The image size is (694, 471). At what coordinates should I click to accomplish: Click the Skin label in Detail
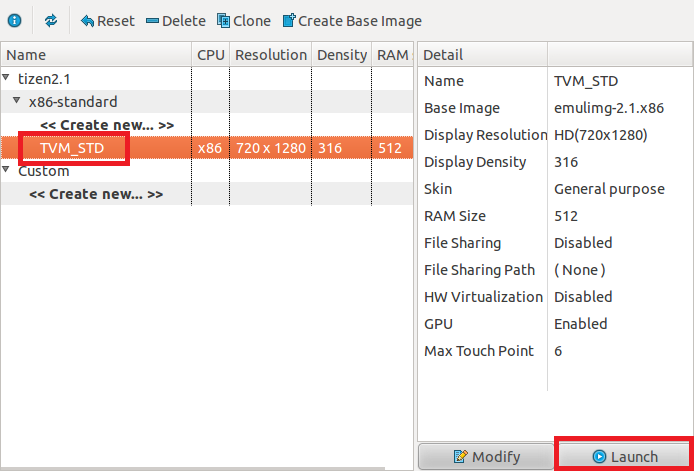pyautogui.click(x=438, y=189)
